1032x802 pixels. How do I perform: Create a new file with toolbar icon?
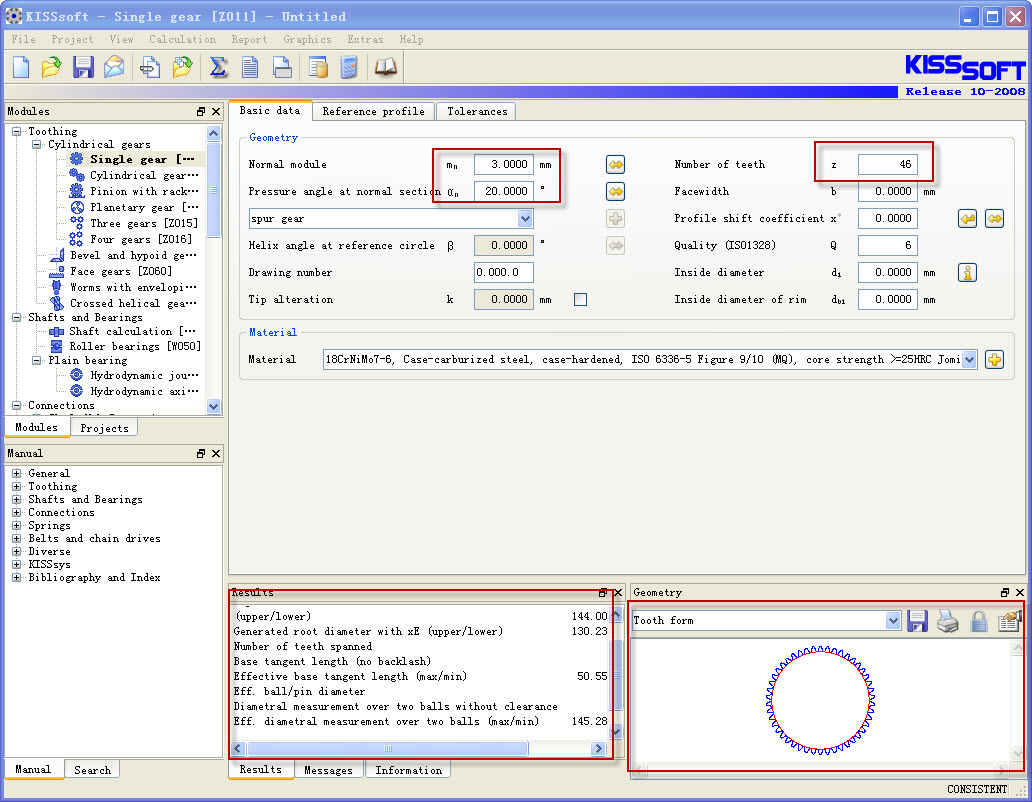[21, 67]
